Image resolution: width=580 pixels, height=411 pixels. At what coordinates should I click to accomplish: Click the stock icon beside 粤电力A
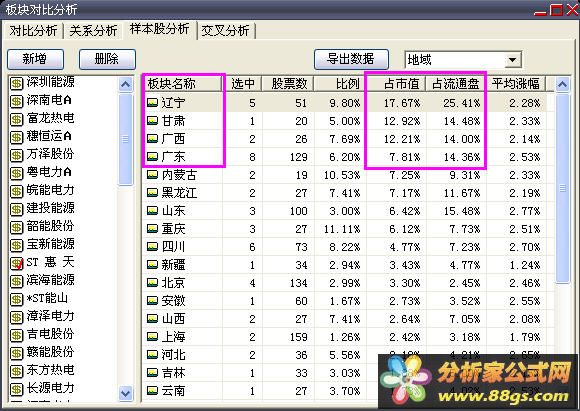point(16,174)
